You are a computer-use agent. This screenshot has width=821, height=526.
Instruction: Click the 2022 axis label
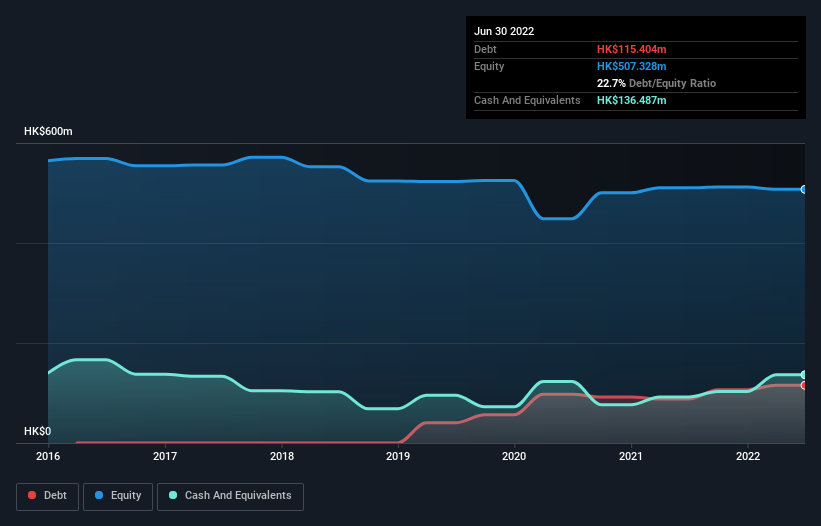click(748, 456)
